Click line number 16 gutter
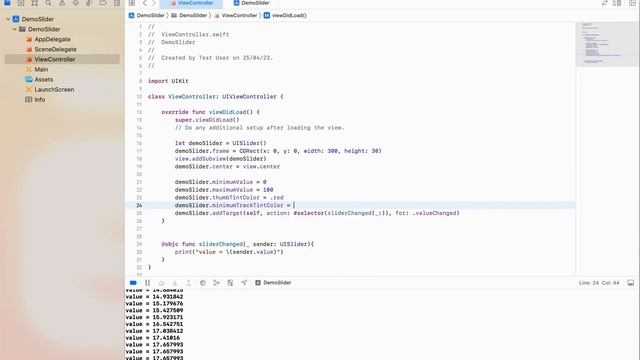This screenshot has height=360, width=640. pyautogui.click(x=139, y=144)
